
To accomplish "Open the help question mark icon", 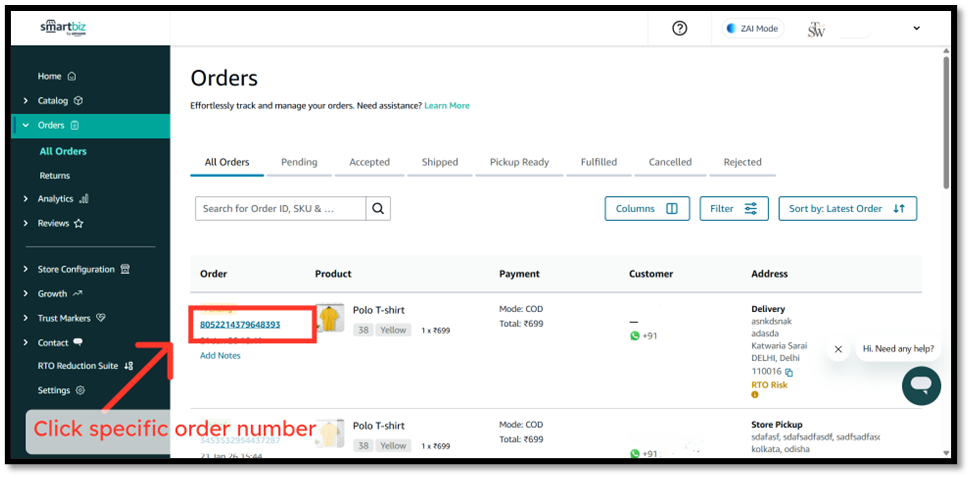I will pos(680,28).
